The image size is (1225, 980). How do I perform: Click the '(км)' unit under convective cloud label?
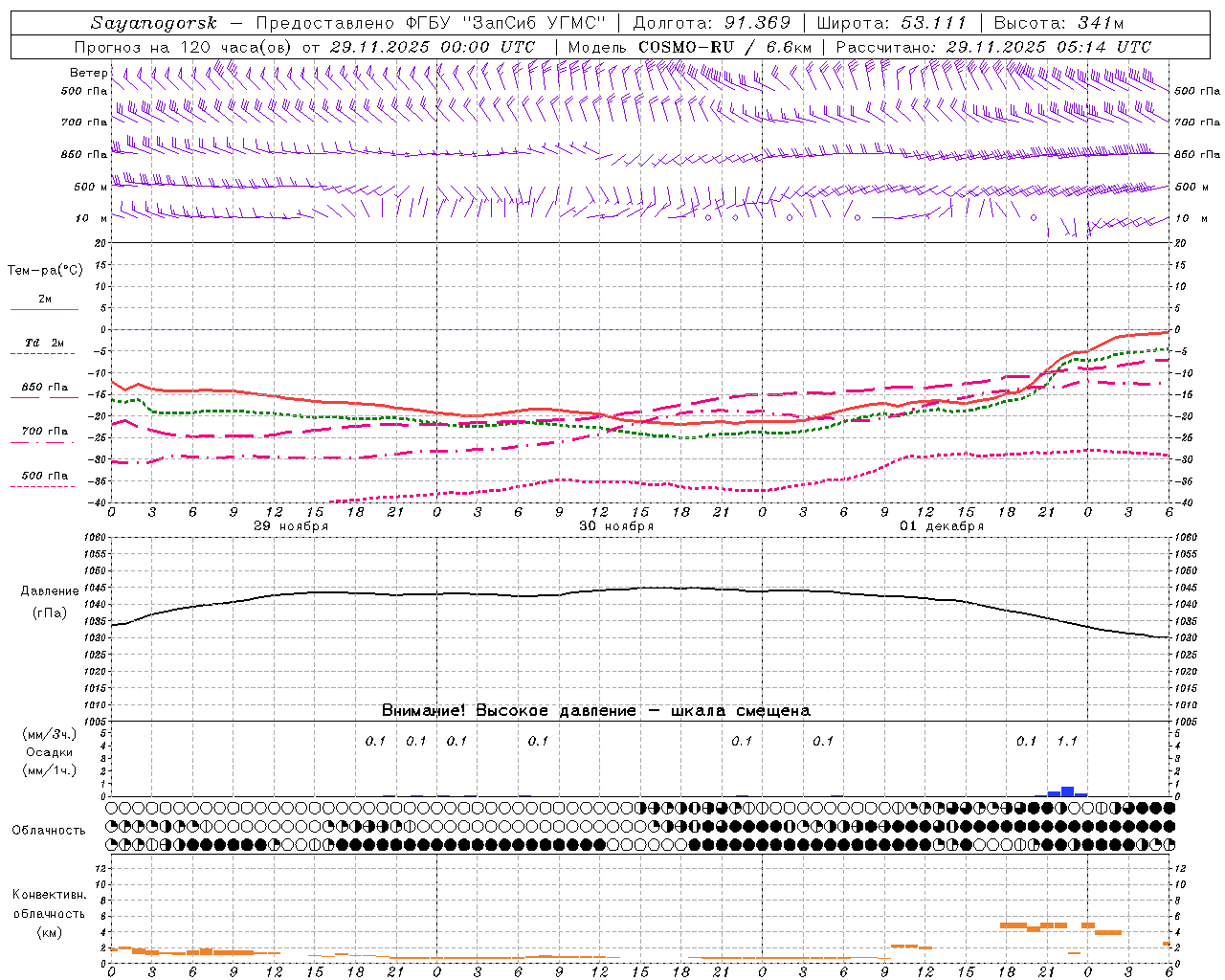point(50,932)
